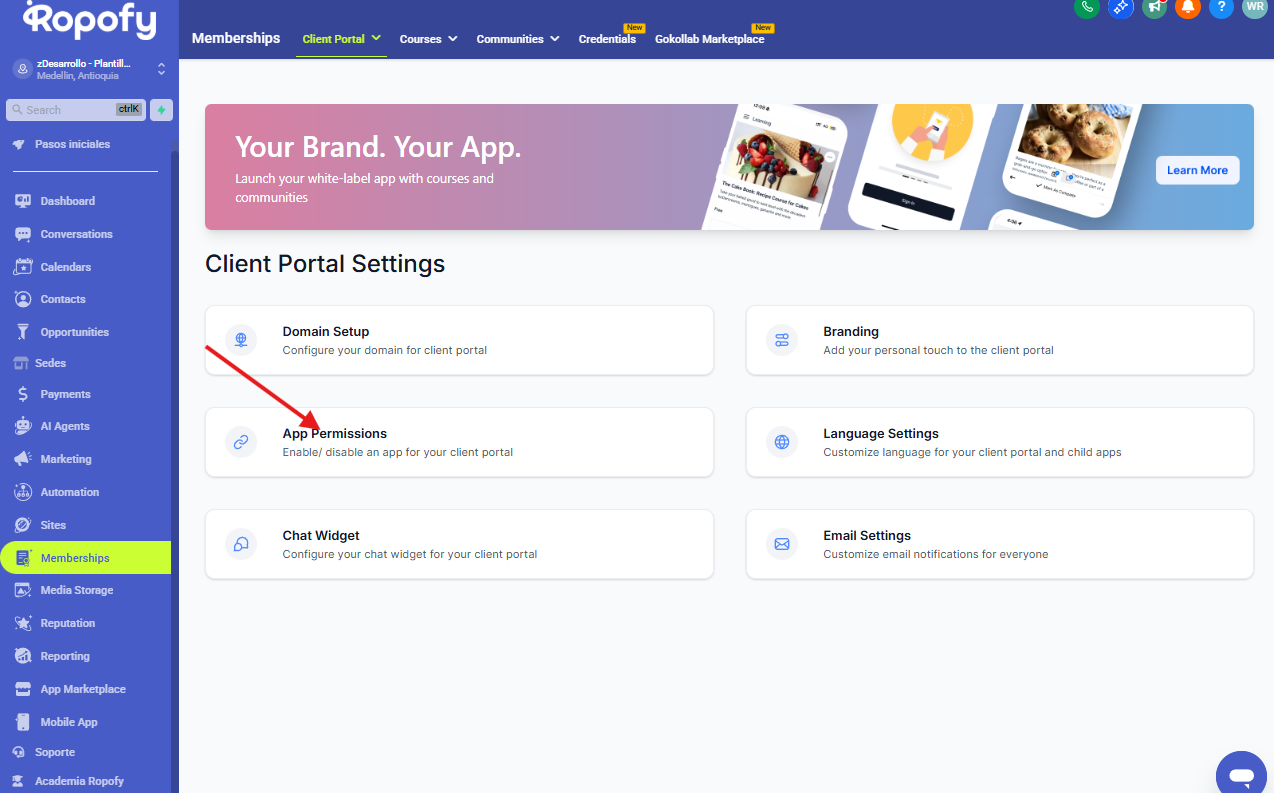Click the Learn More button
The width and height of the screenshot is (1274, 793).
click(x=1197, y=170)
